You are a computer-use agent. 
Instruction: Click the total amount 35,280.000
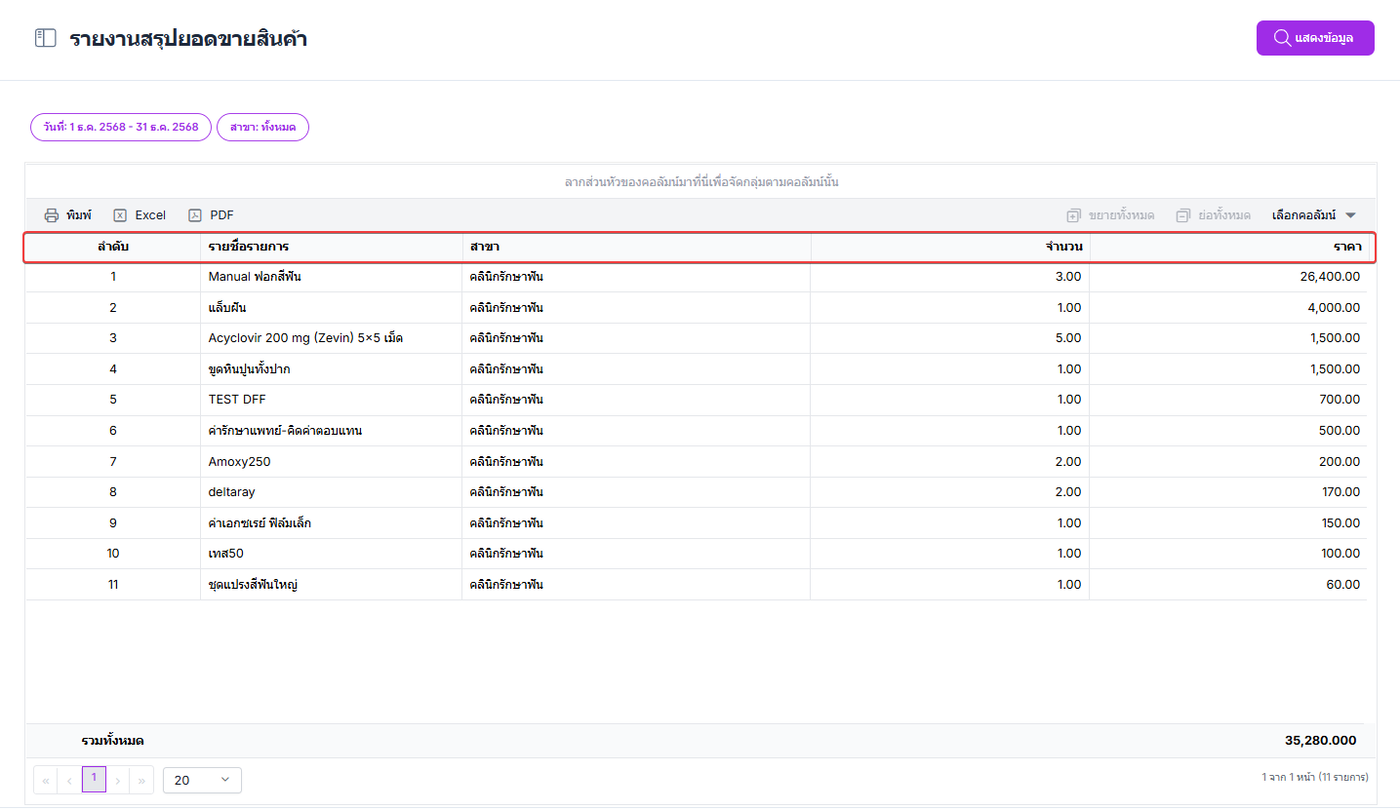point(1320,741)
